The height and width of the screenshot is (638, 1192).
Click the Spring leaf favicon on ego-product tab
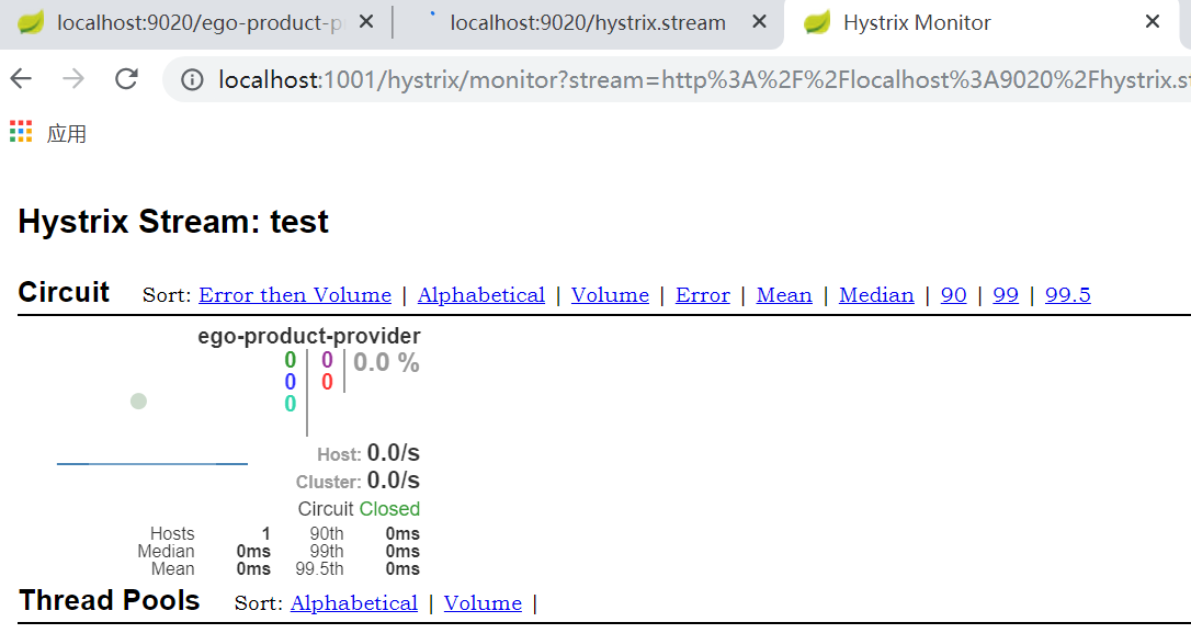(x=30, y=22)
